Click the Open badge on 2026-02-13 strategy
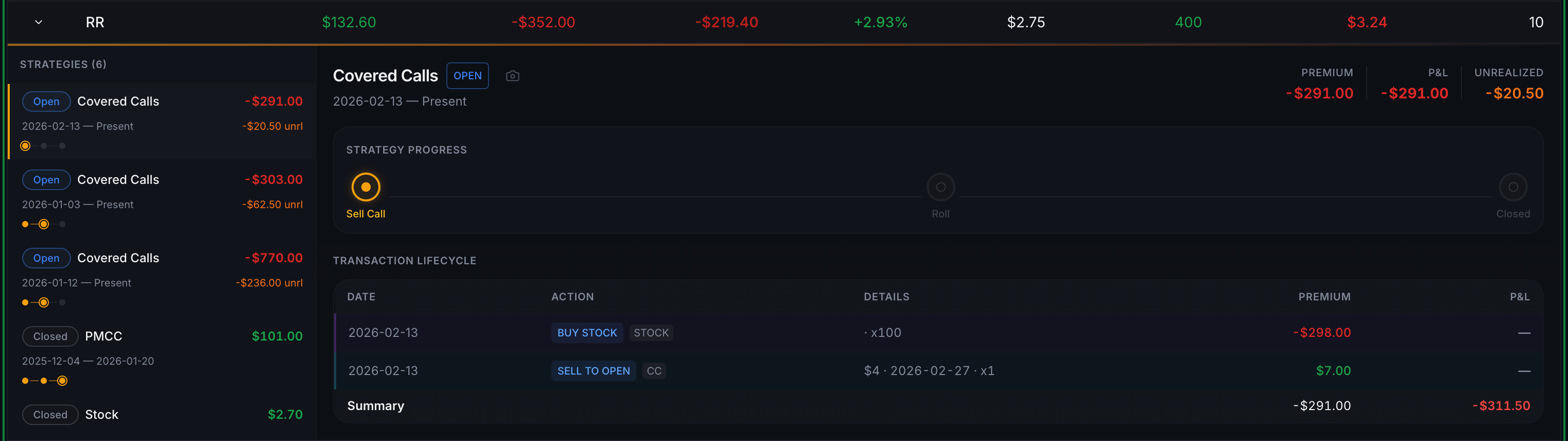This screenshot has width=1568, height=441. (x=46, y=101)
